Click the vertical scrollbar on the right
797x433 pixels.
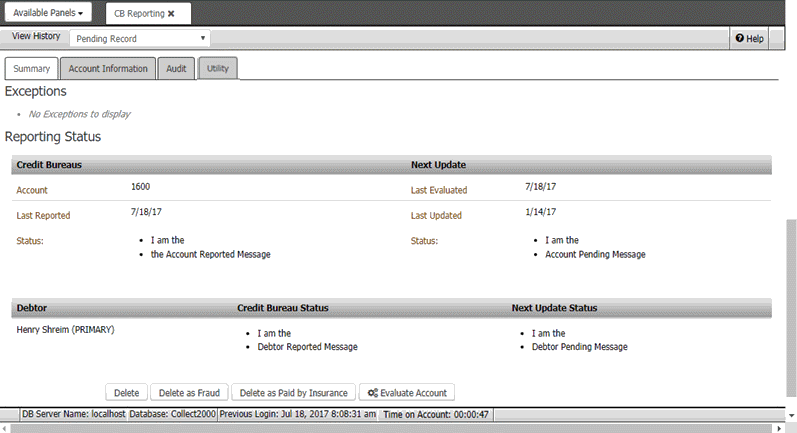click(x=791, y=300)
